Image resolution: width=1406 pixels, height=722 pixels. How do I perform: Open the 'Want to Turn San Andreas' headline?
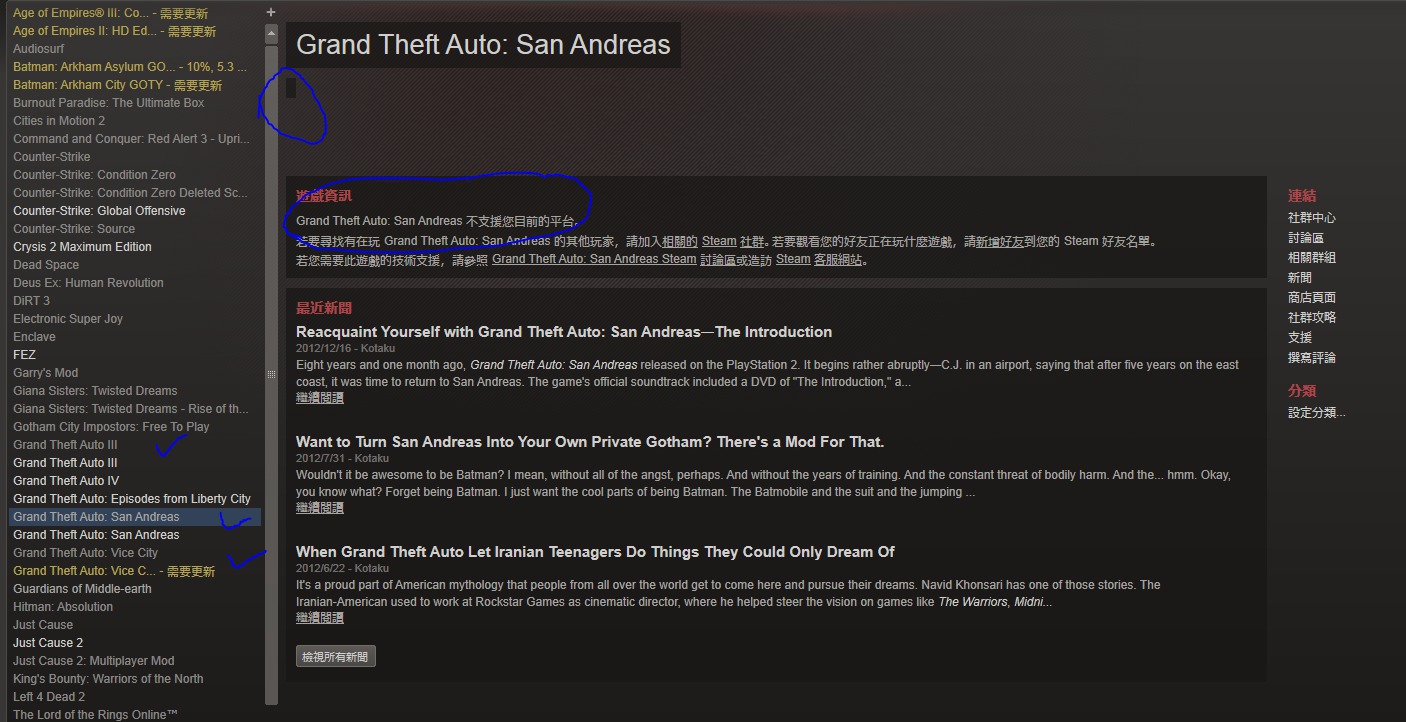(x=590, y=442)
